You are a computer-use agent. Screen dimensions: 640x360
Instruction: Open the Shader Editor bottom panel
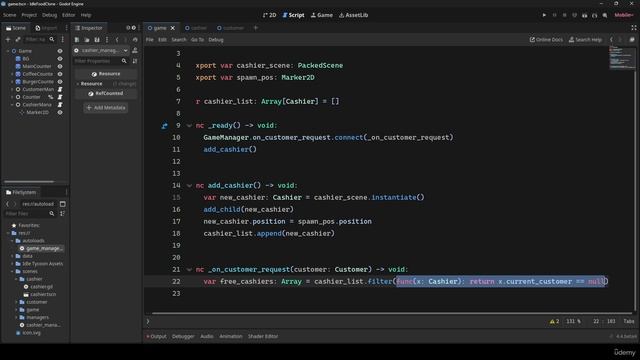[263, 336]
